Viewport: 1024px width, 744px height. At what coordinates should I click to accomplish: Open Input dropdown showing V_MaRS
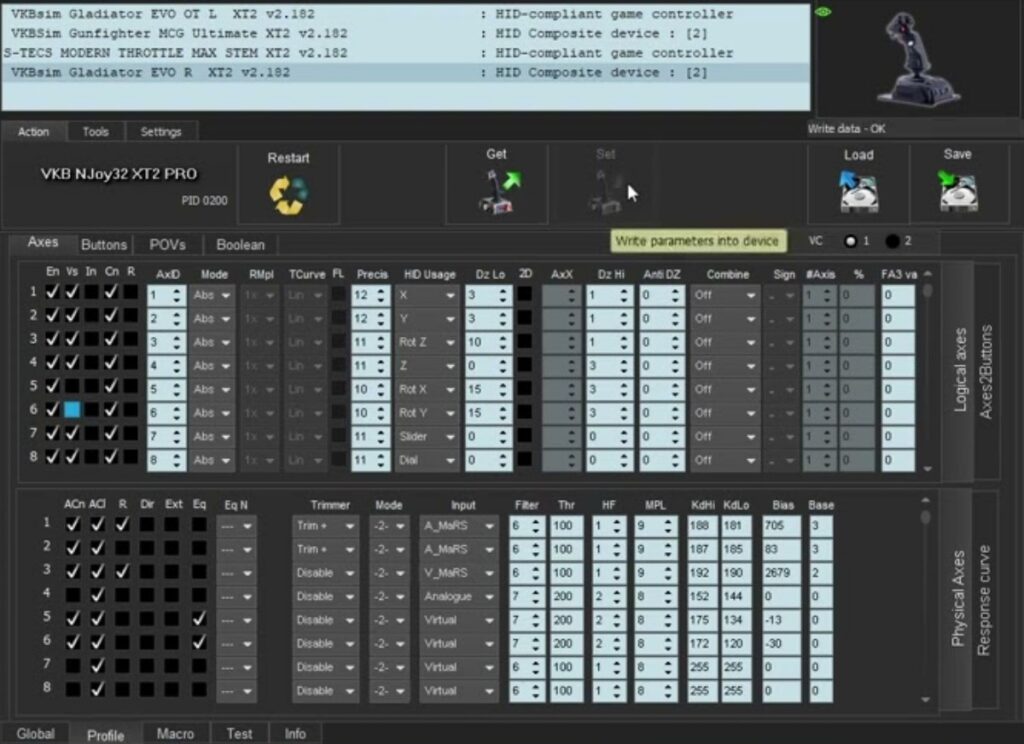(x=457, y=573)
